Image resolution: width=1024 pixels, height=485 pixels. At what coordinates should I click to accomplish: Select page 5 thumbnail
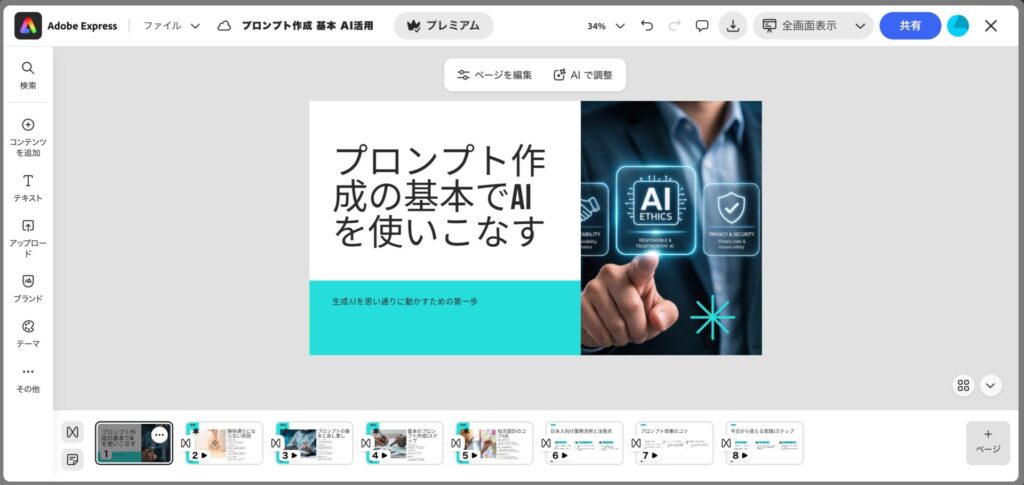(x=495, y=443)
